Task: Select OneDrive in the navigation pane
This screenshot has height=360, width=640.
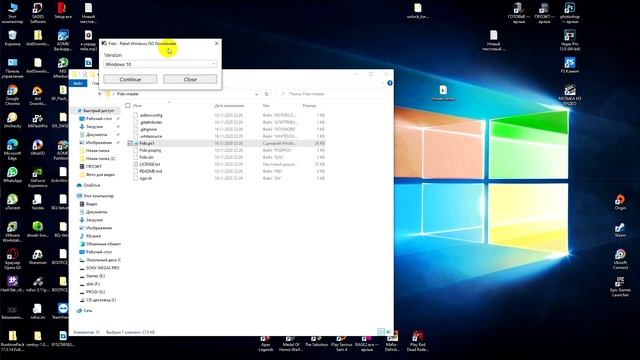Action: [91, 185]
